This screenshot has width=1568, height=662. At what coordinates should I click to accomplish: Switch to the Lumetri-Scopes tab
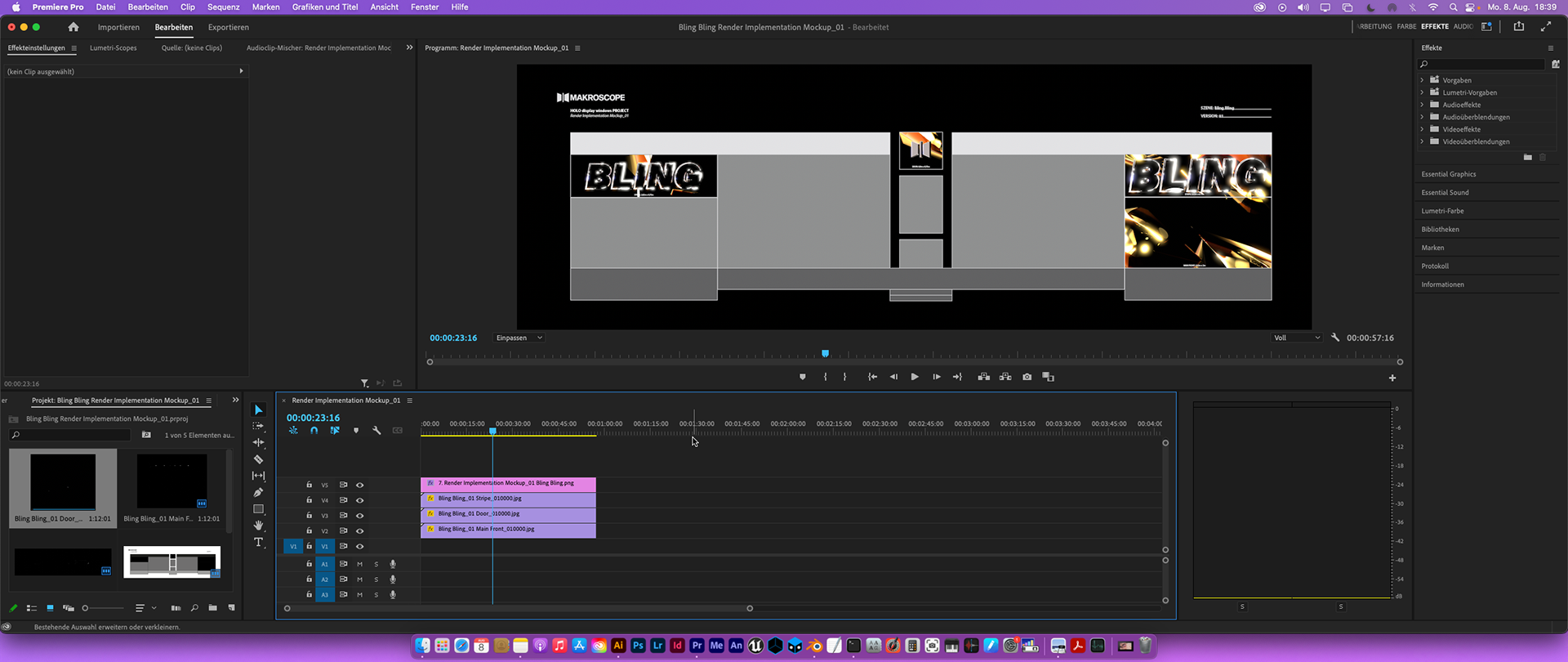[x=114, y=47]
